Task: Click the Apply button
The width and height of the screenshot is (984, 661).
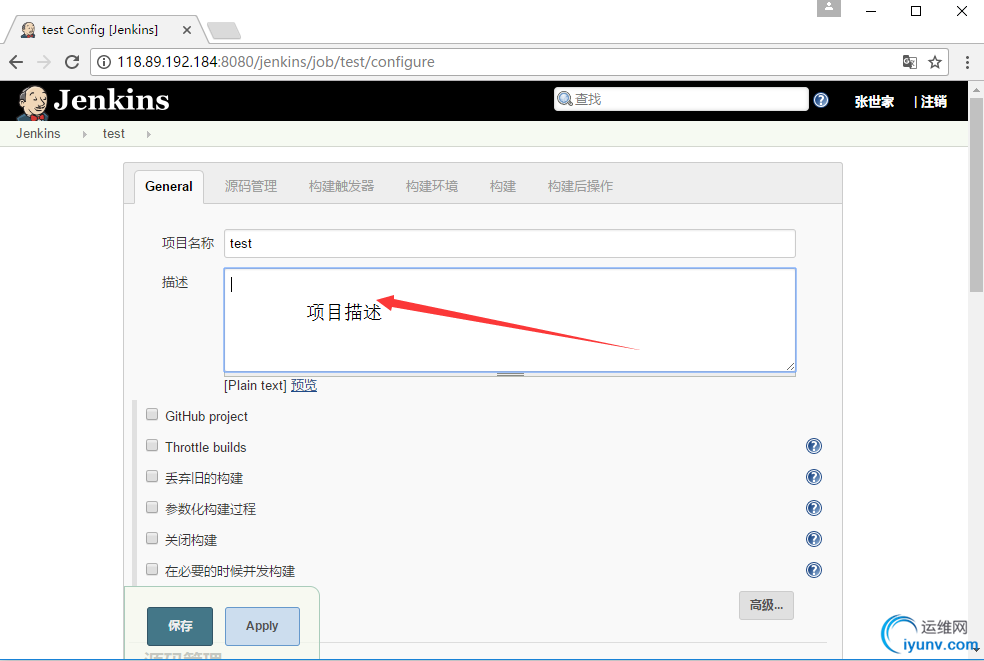Action: click(x=262, y=626)
